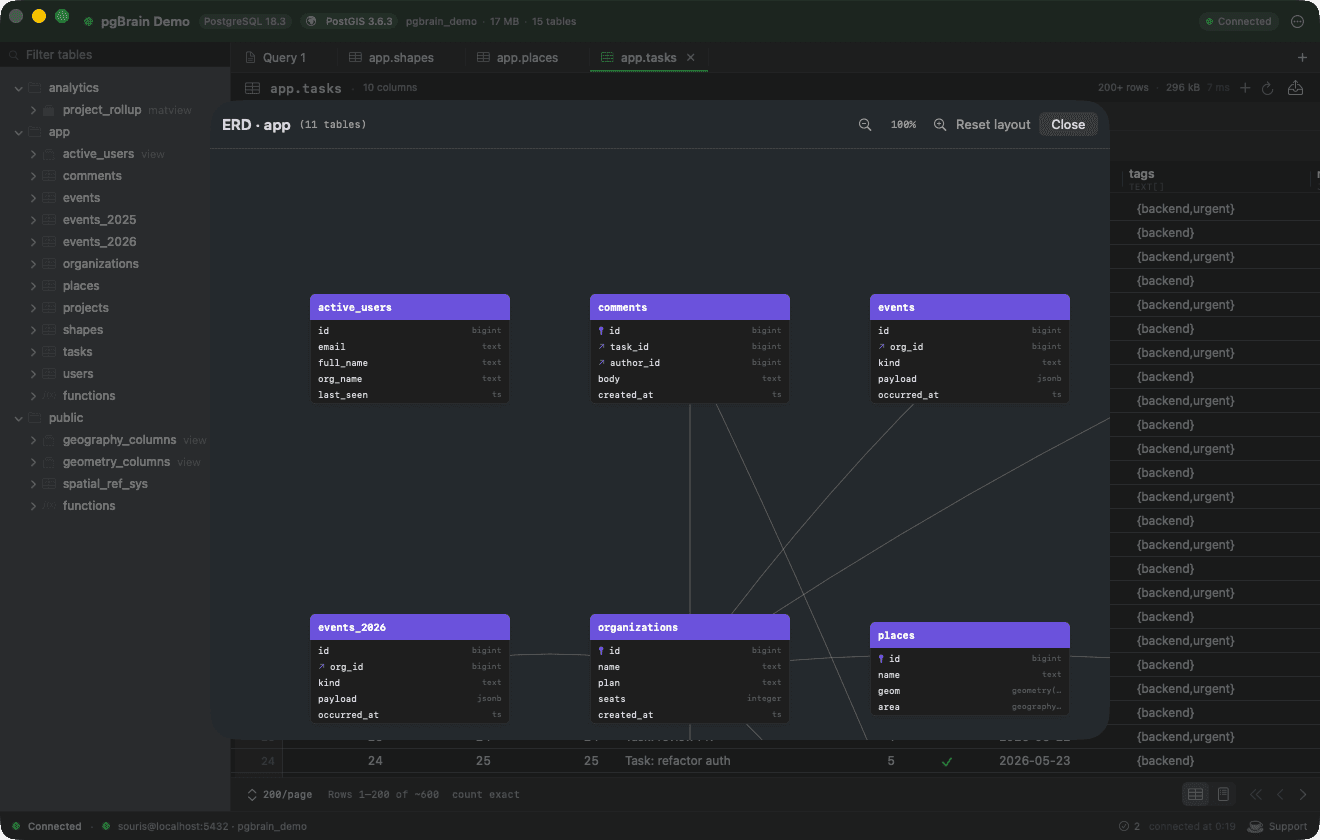Screen dimensions: 1320x840
Task: Click the PostGIS 3.6.3 badge
Action: 350,21
